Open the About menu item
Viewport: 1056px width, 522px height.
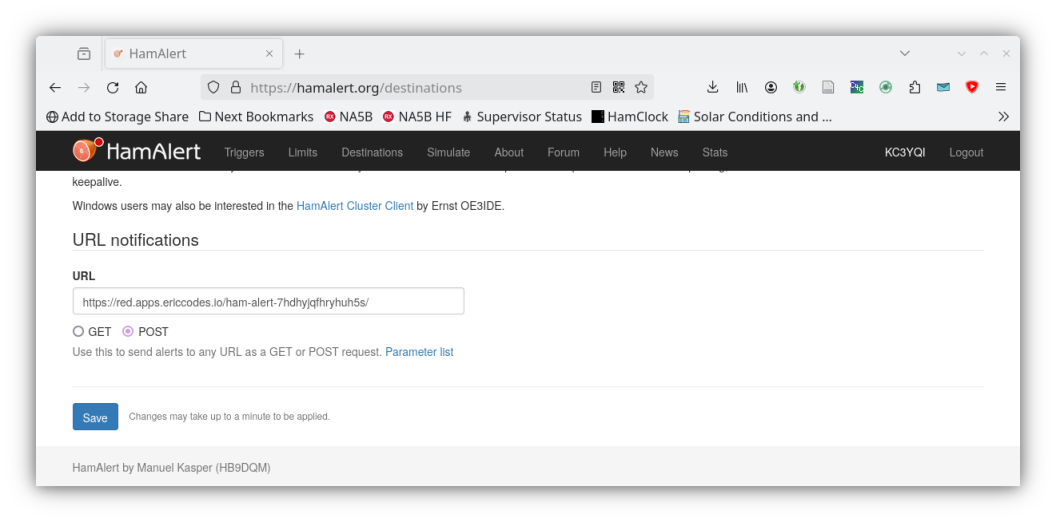click(x=508, y=152)
